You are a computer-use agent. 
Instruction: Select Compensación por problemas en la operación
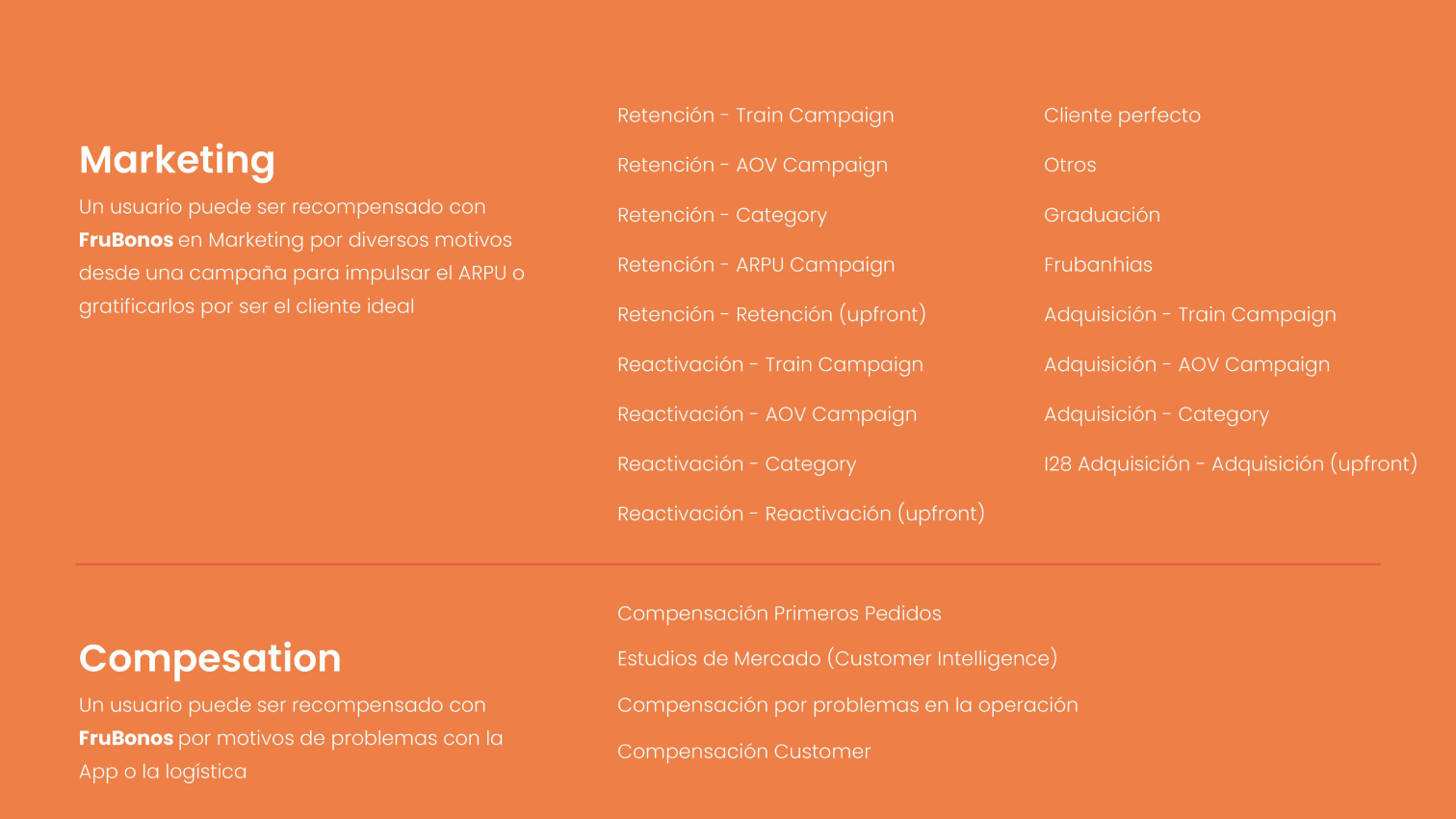tap(847, 705)
